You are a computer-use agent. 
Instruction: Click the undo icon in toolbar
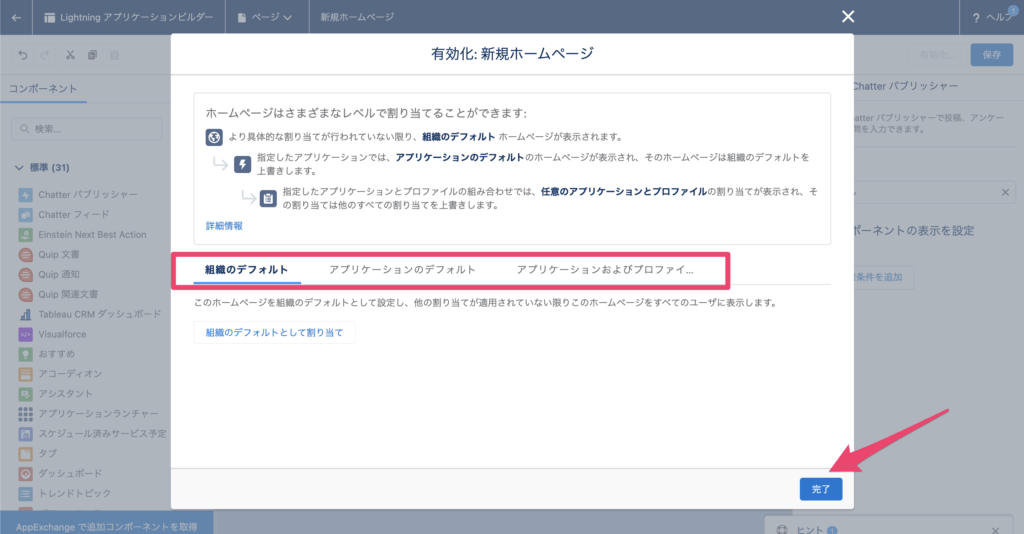tap(23, 55)
